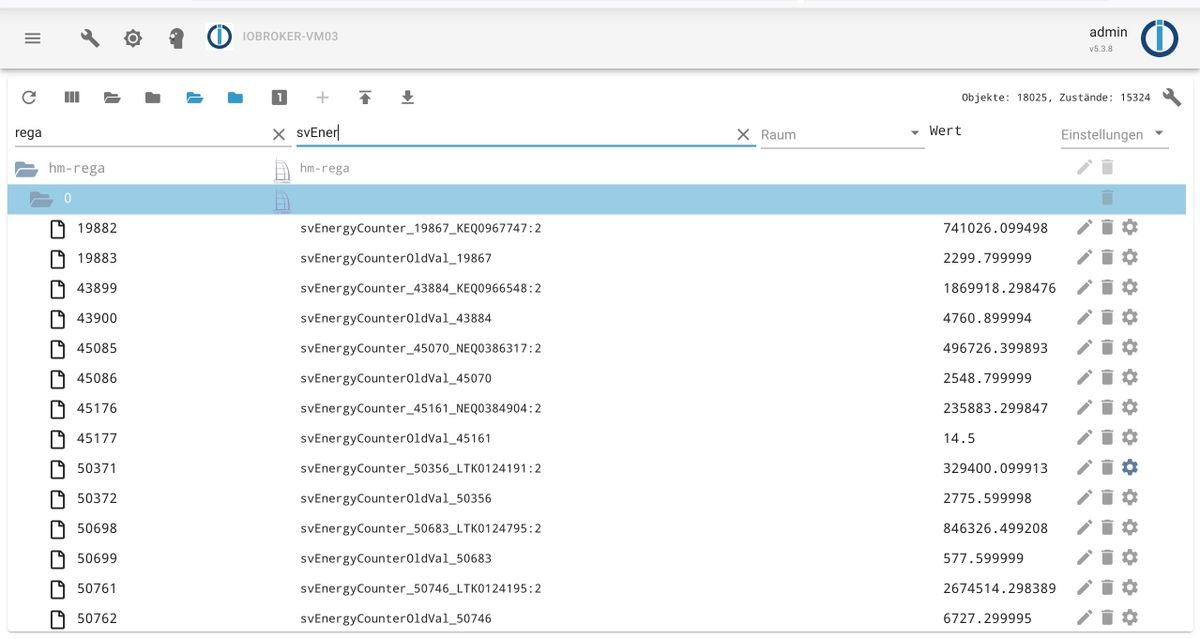Click value 741026.099498
Screen dimensions: 1200x639
995,228
